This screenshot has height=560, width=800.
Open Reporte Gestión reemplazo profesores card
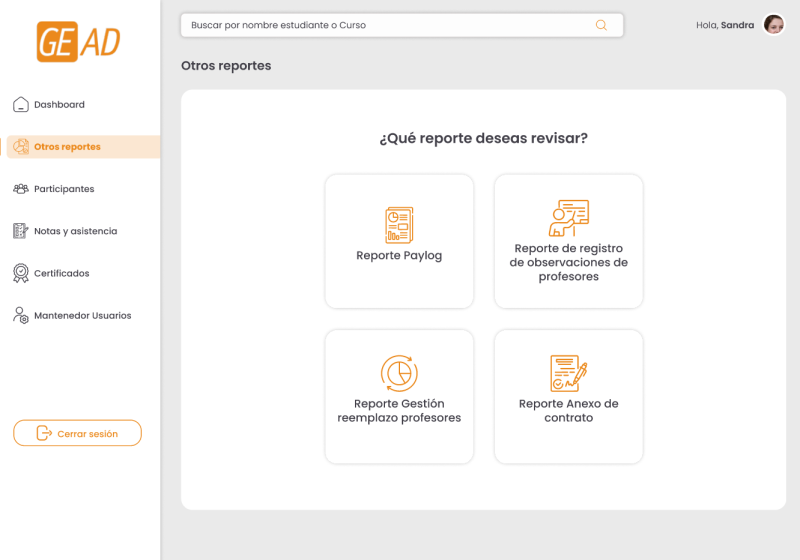point(399,396)
